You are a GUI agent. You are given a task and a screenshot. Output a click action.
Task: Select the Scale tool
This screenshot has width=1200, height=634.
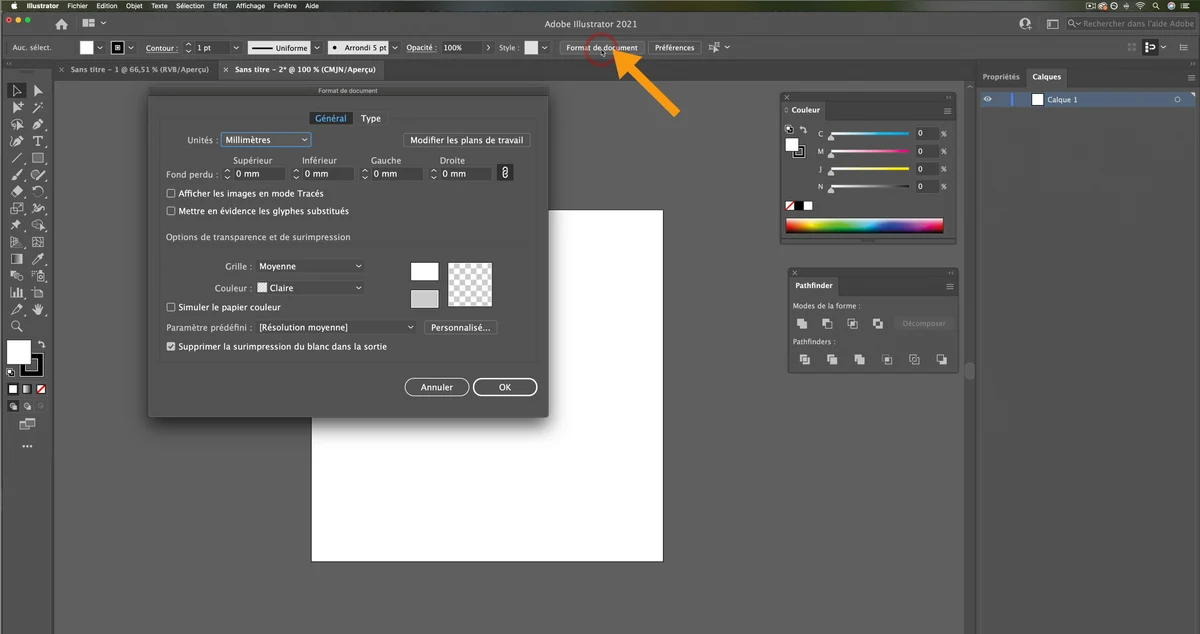tap(17, 209)
